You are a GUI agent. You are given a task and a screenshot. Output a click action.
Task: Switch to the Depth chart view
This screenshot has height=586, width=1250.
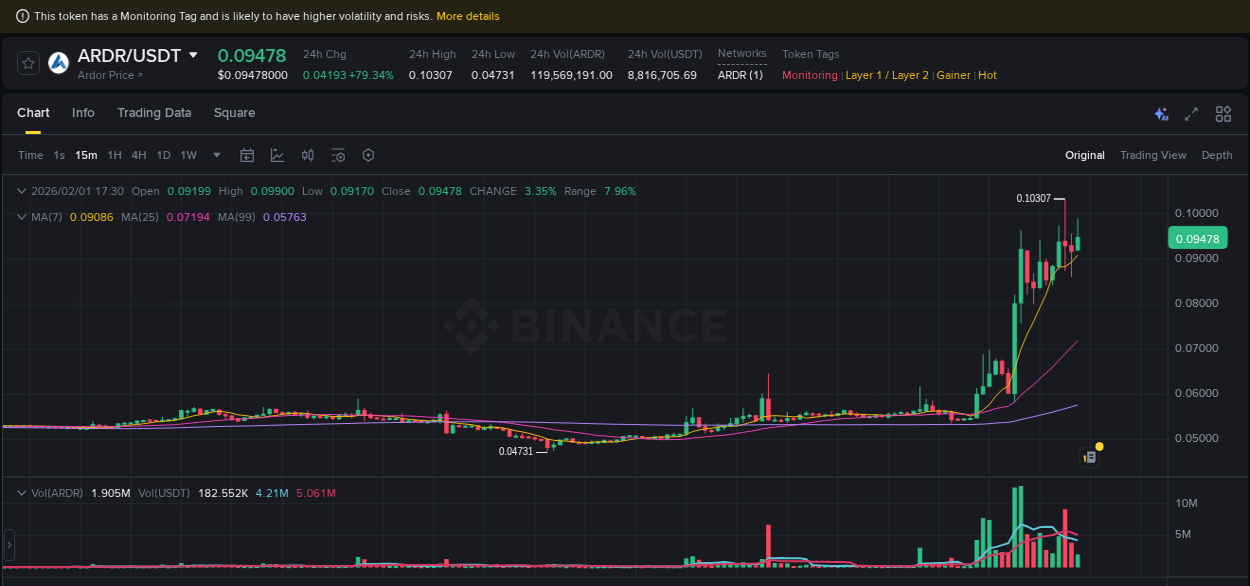[1217, 155]
